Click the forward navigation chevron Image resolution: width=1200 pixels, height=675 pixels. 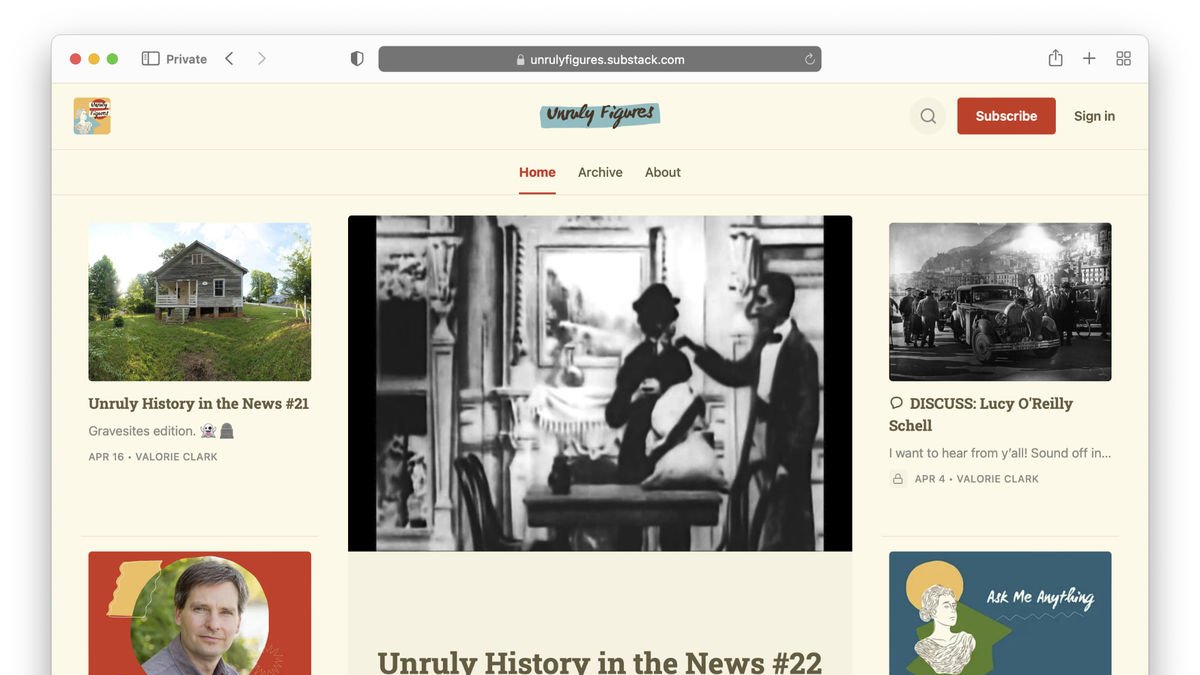pyautogui.click(x=262, y=59)
